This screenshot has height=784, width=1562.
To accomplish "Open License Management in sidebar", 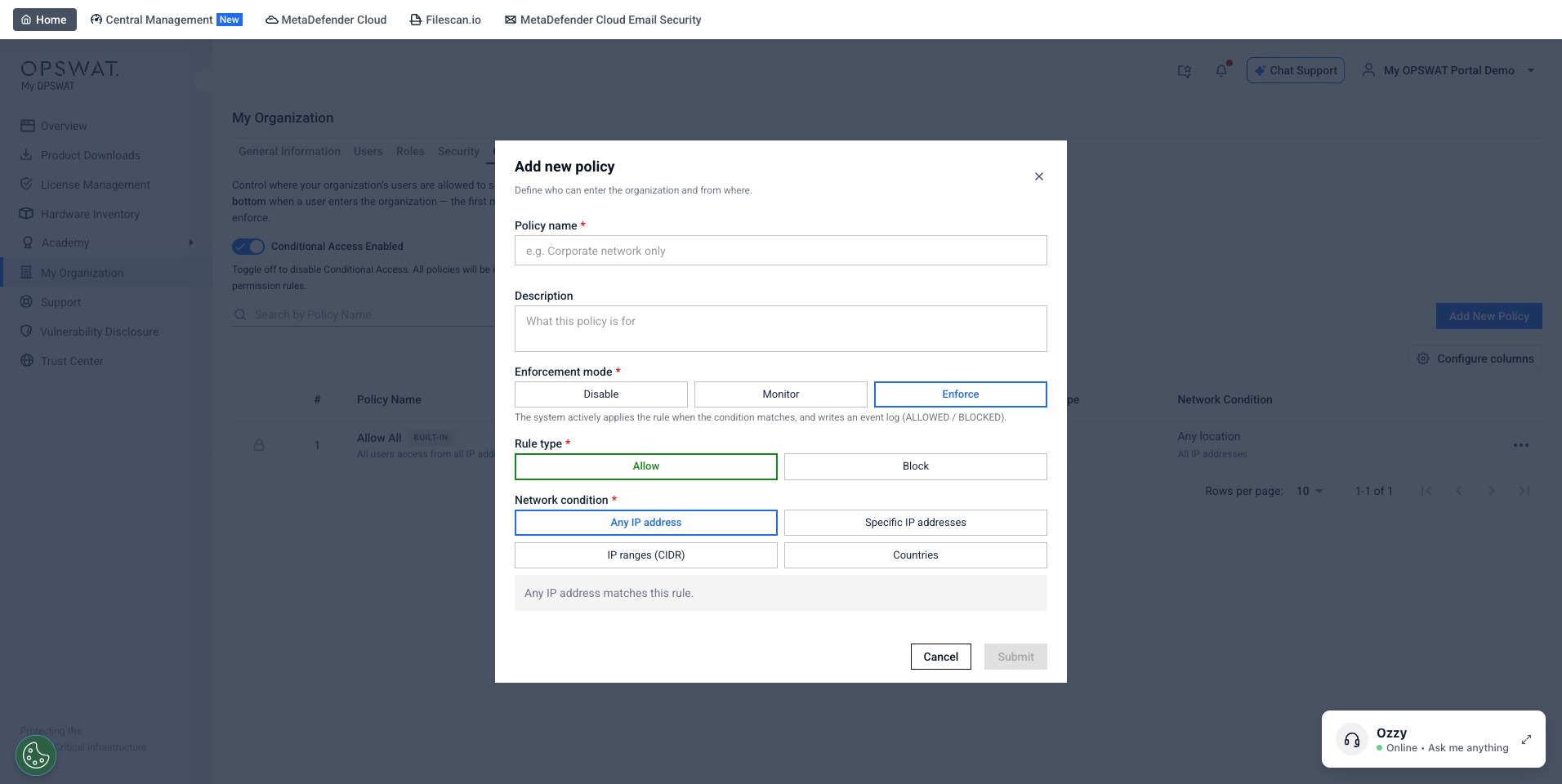I will click(96, 185).
